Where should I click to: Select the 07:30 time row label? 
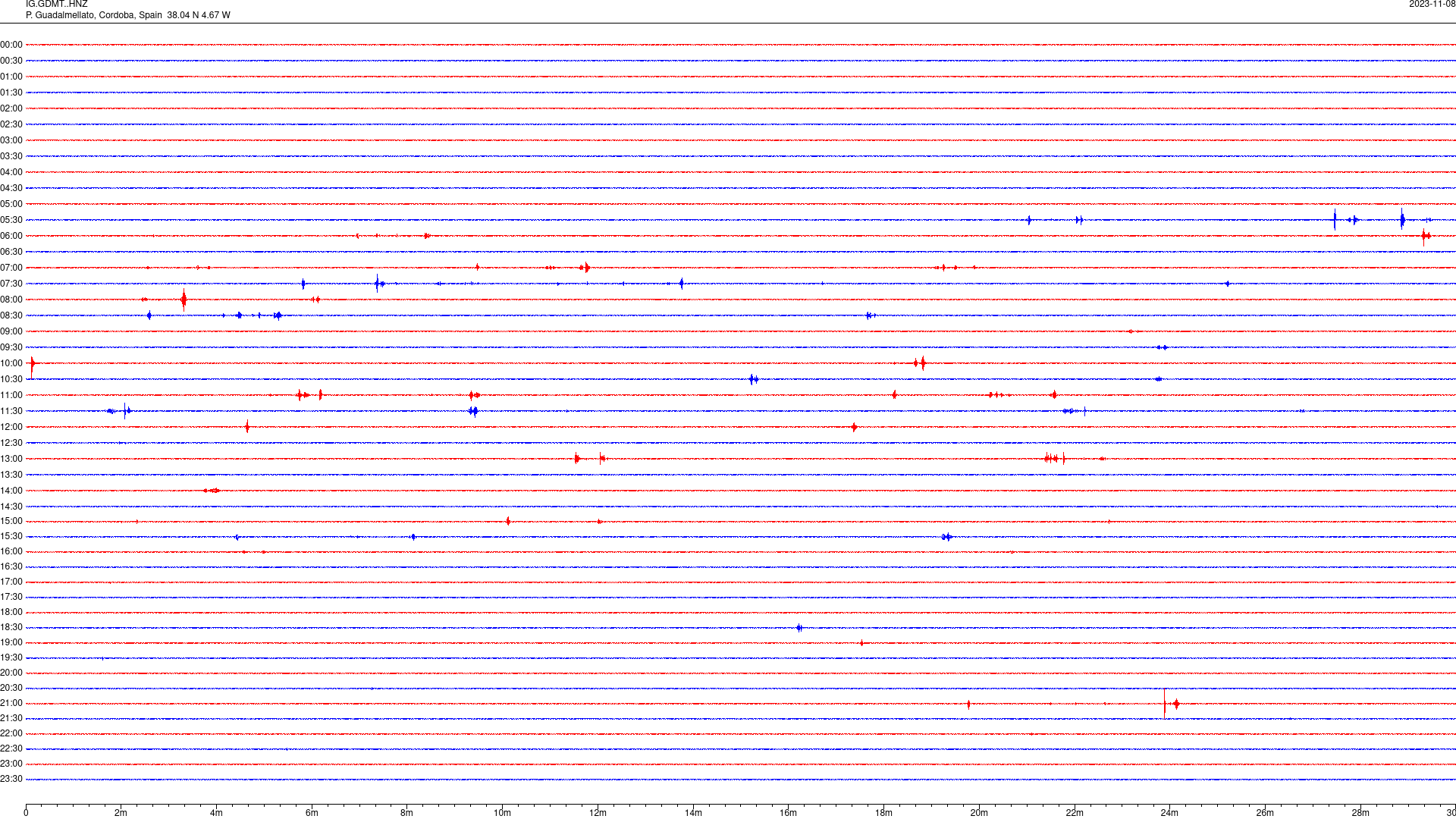(11, 284)
